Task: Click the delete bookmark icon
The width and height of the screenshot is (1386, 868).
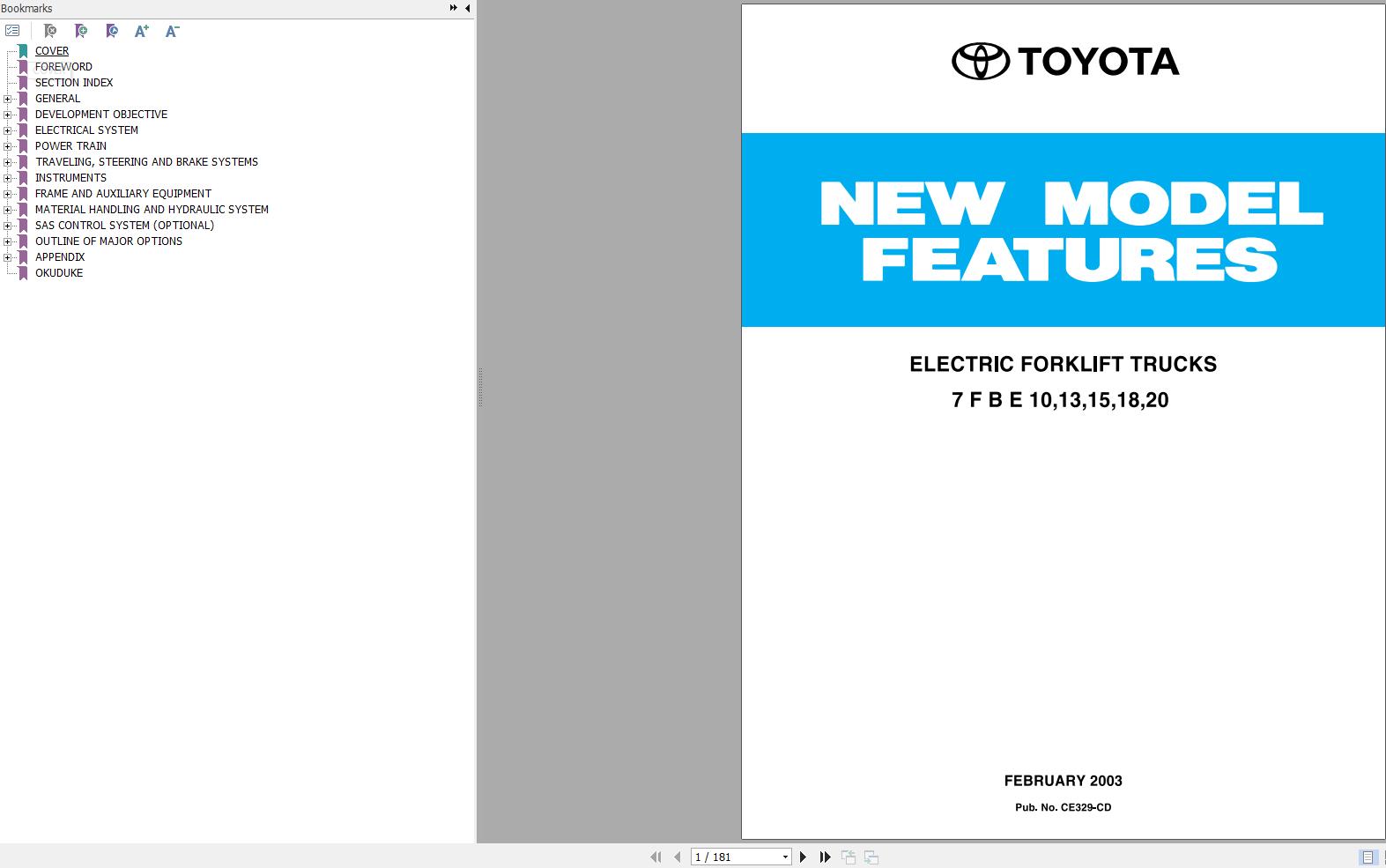Action: [50, 31]
